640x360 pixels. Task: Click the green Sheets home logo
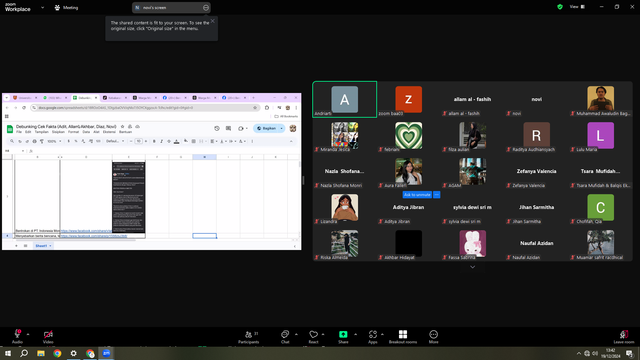click(x=10, y=129)
